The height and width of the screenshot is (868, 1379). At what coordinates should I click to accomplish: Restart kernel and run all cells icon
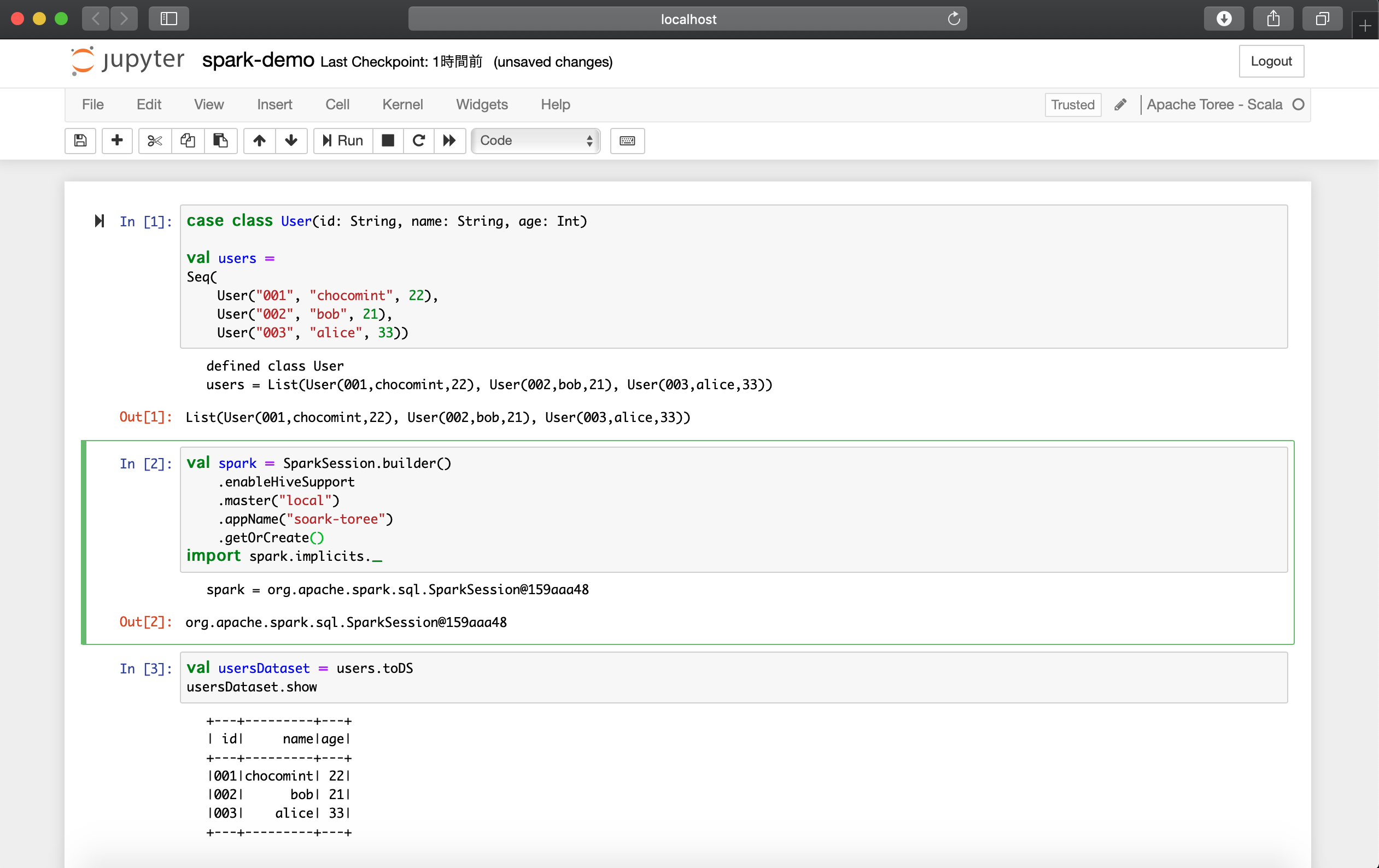point(449,141)
